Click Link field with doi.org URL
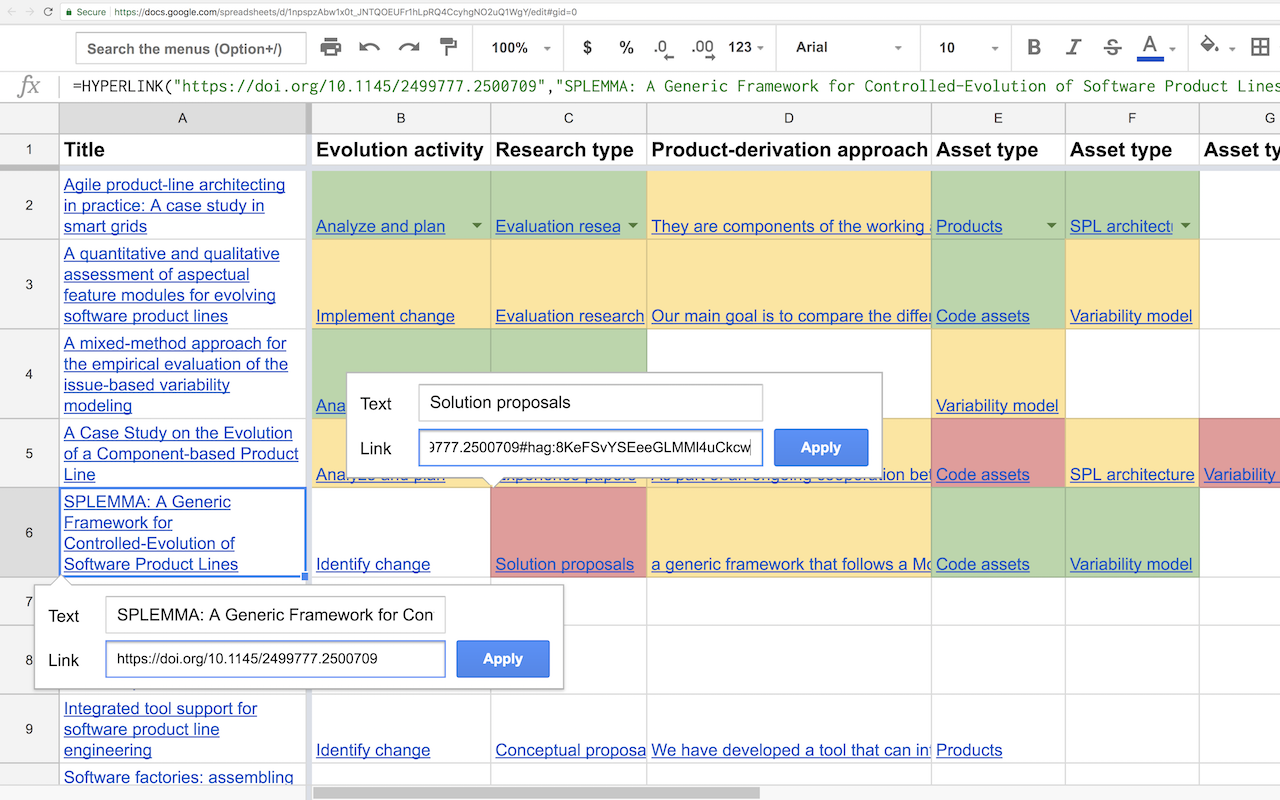Screen dimensions: 1280x800 (275, 659)
